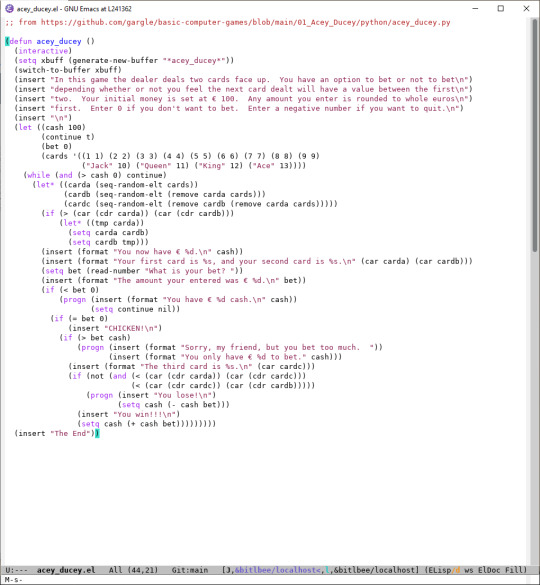Click the "In this game the dealer" string
Image resolution: width=540 pixels, height=585 pixels.
click(x=259, y=80)
